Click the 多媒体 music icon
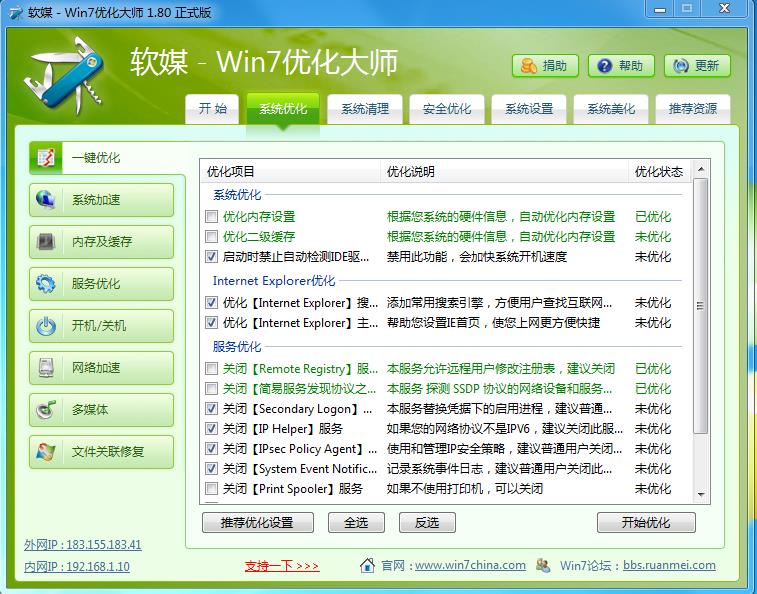The image size is (757, 594). (x=46, y=410)
